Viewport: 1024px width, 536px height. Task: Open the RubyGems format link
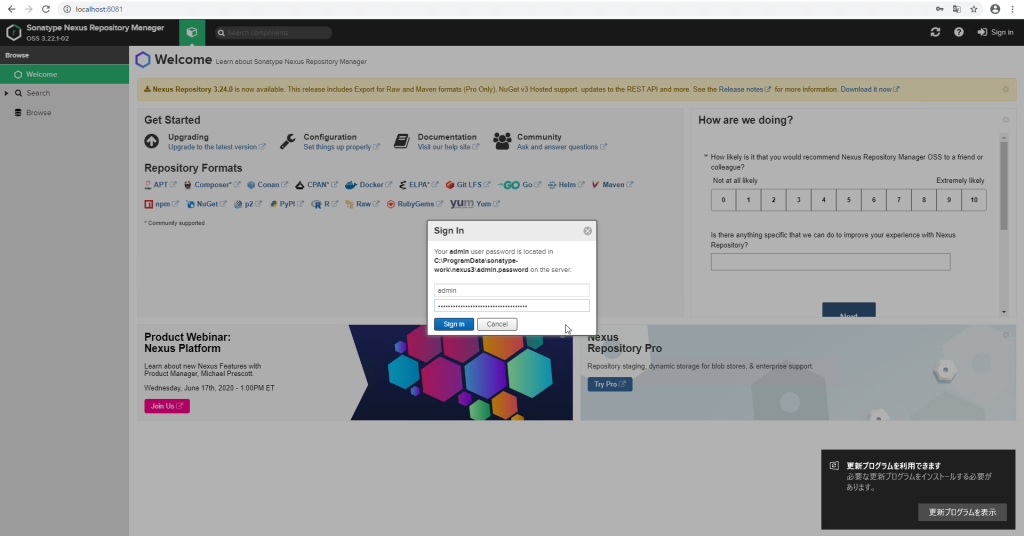click(415, 204)
